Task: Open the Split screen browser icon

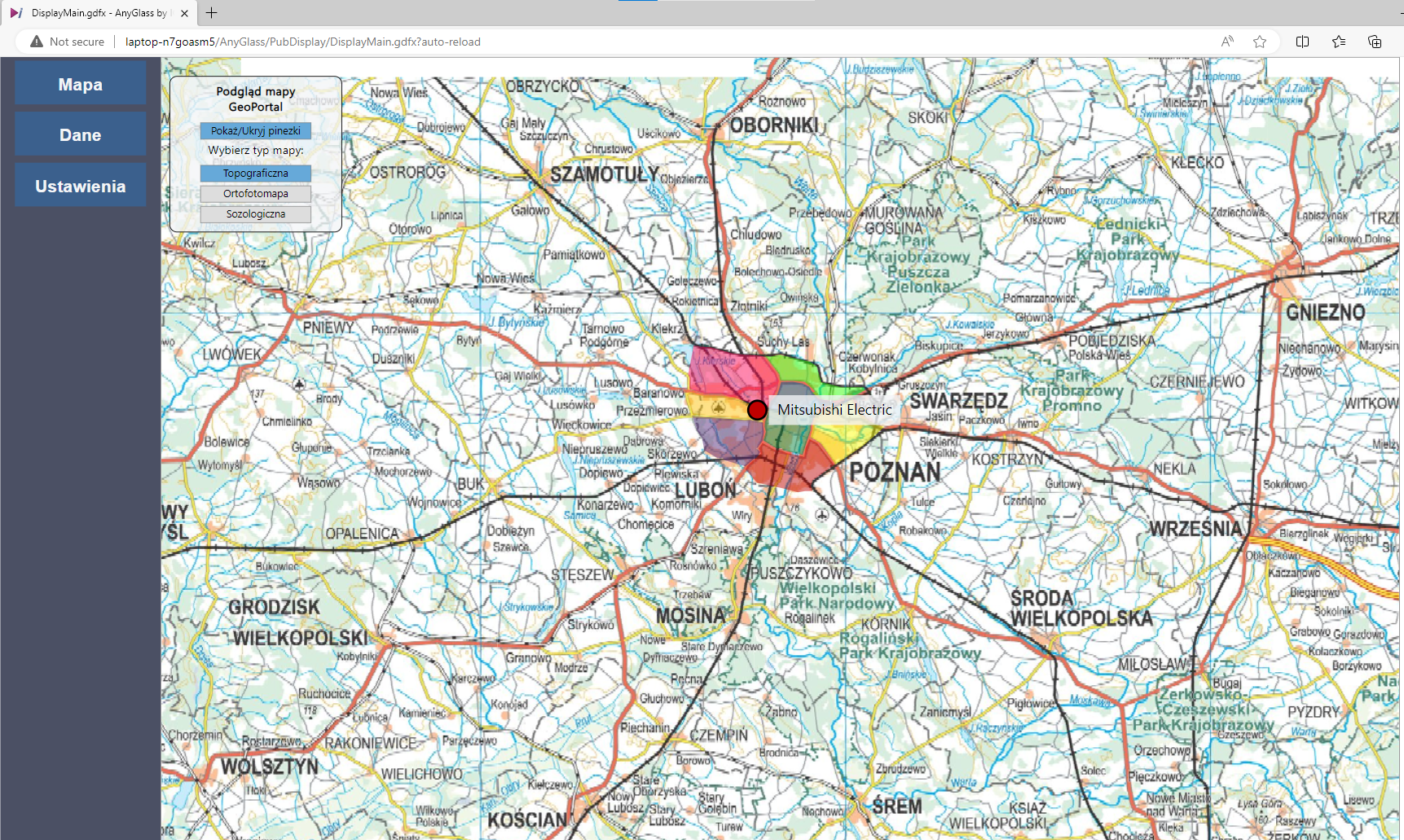Action: tap(1302, 42)
